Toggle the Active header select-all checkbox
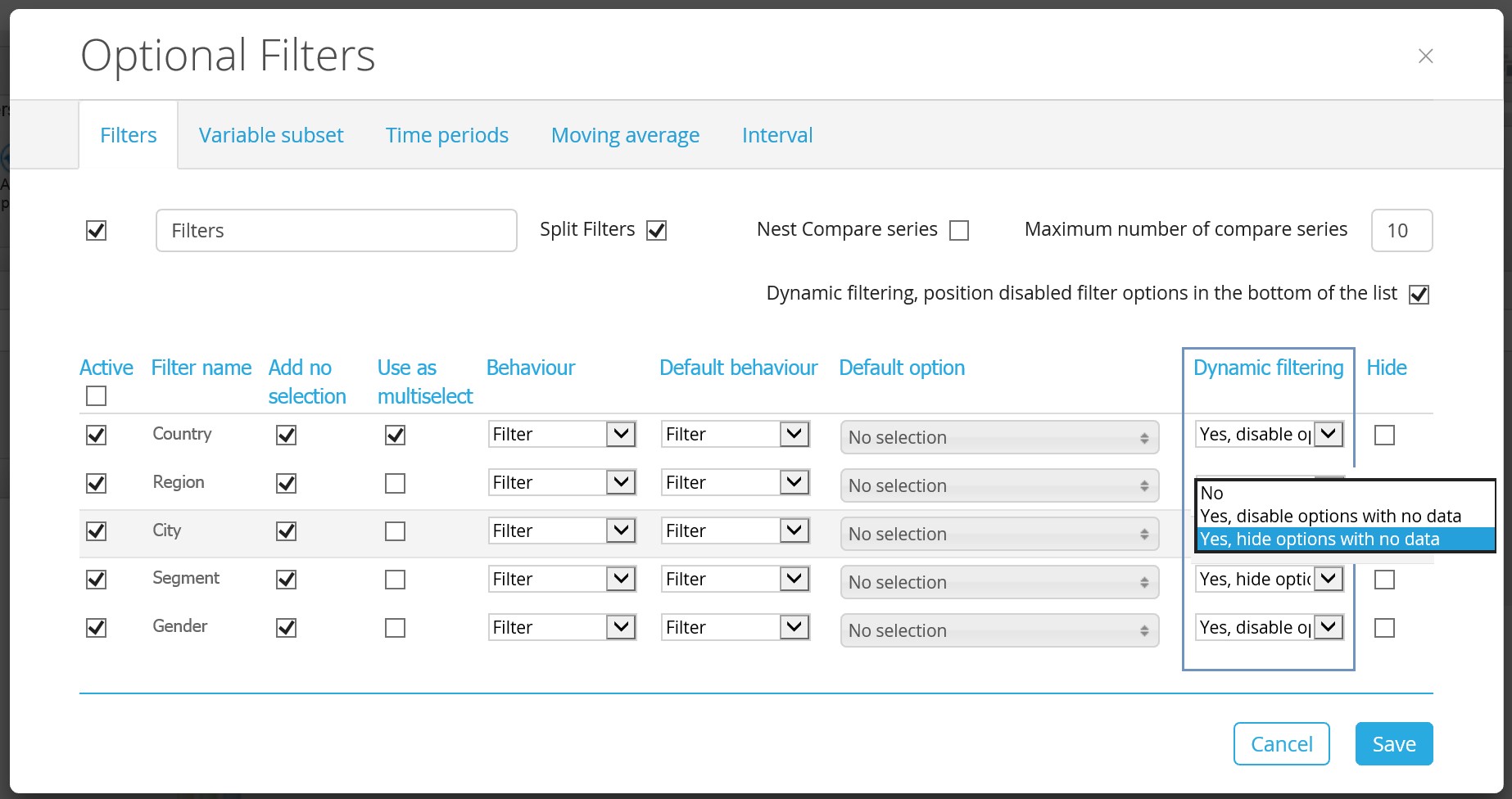Viewport: 1512px width, 799px height. click(x=96, y=396)
